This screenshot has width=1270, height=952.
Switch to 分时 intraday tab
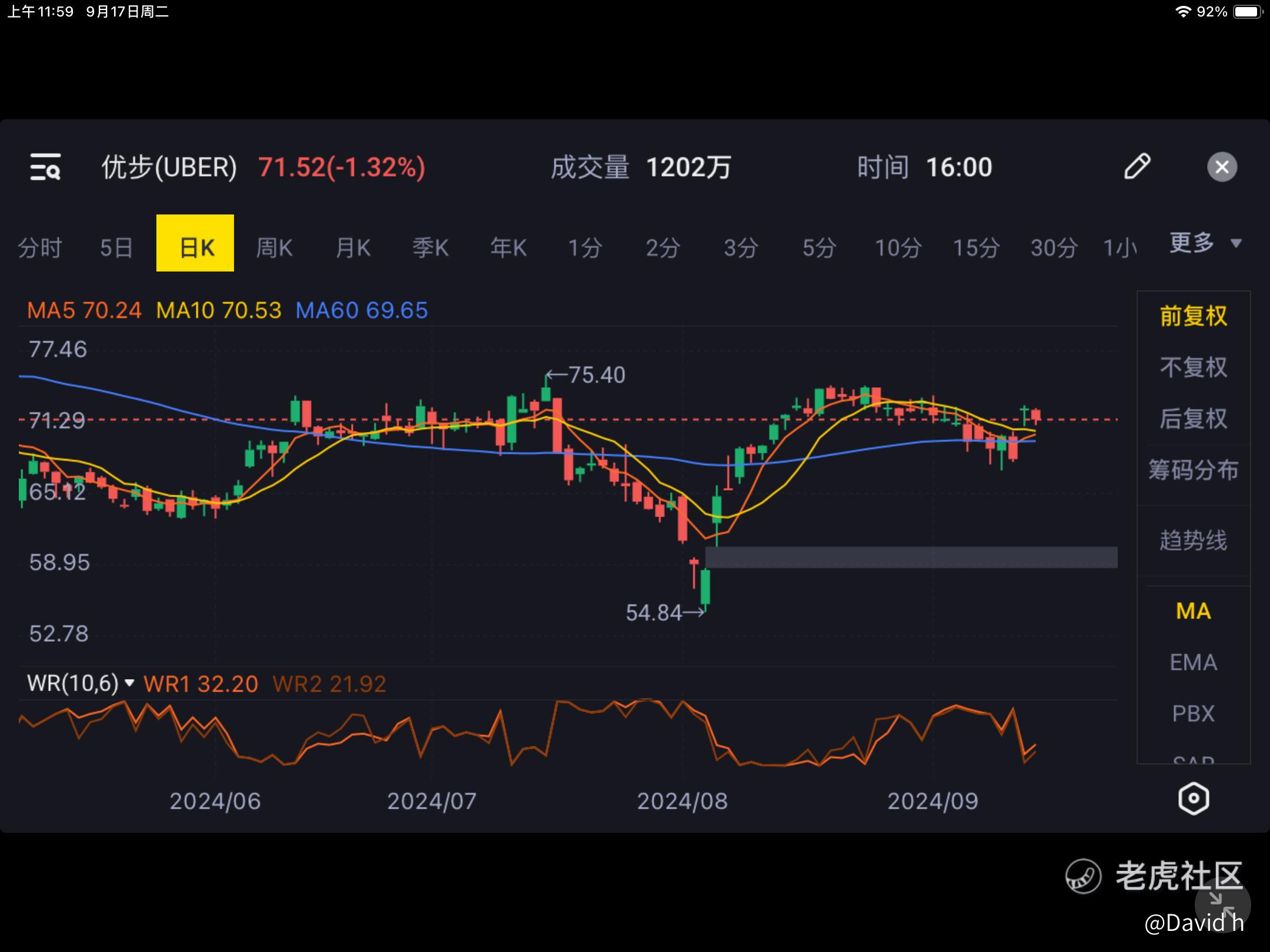40,248
